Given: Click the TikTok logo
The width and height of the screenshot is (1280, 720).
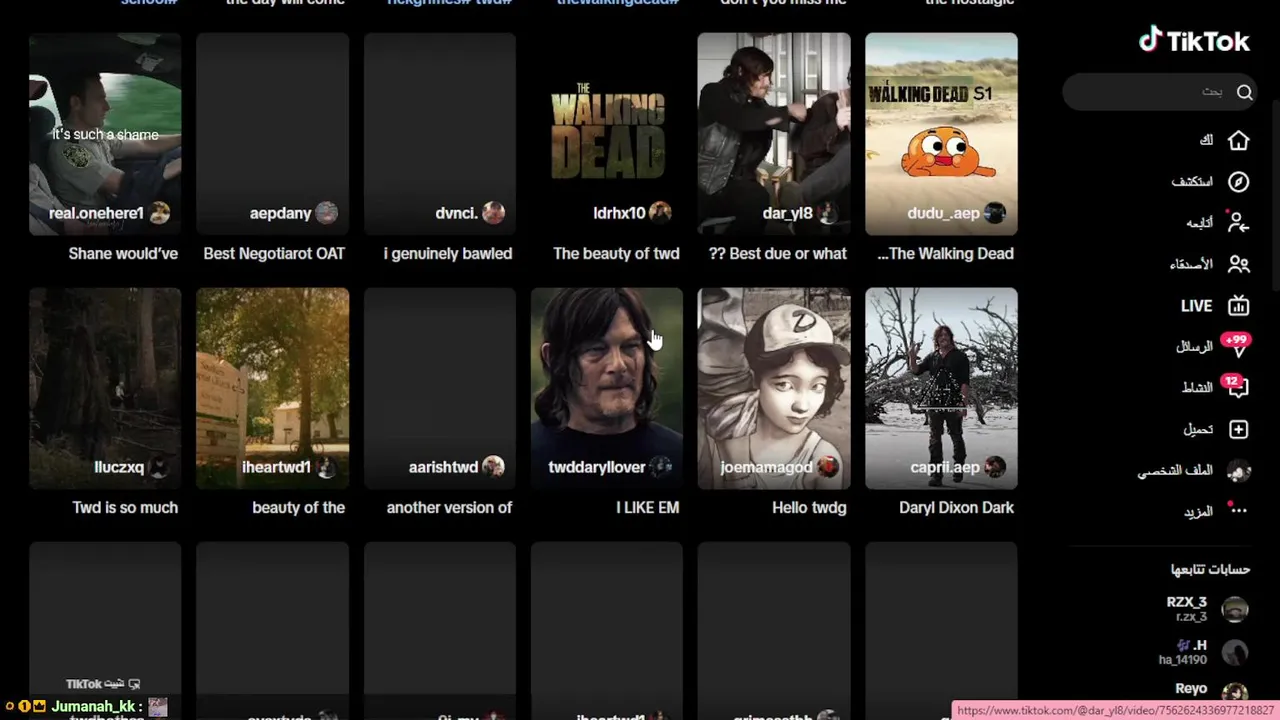Looking at the screenshot, I should coord(1194,41).
